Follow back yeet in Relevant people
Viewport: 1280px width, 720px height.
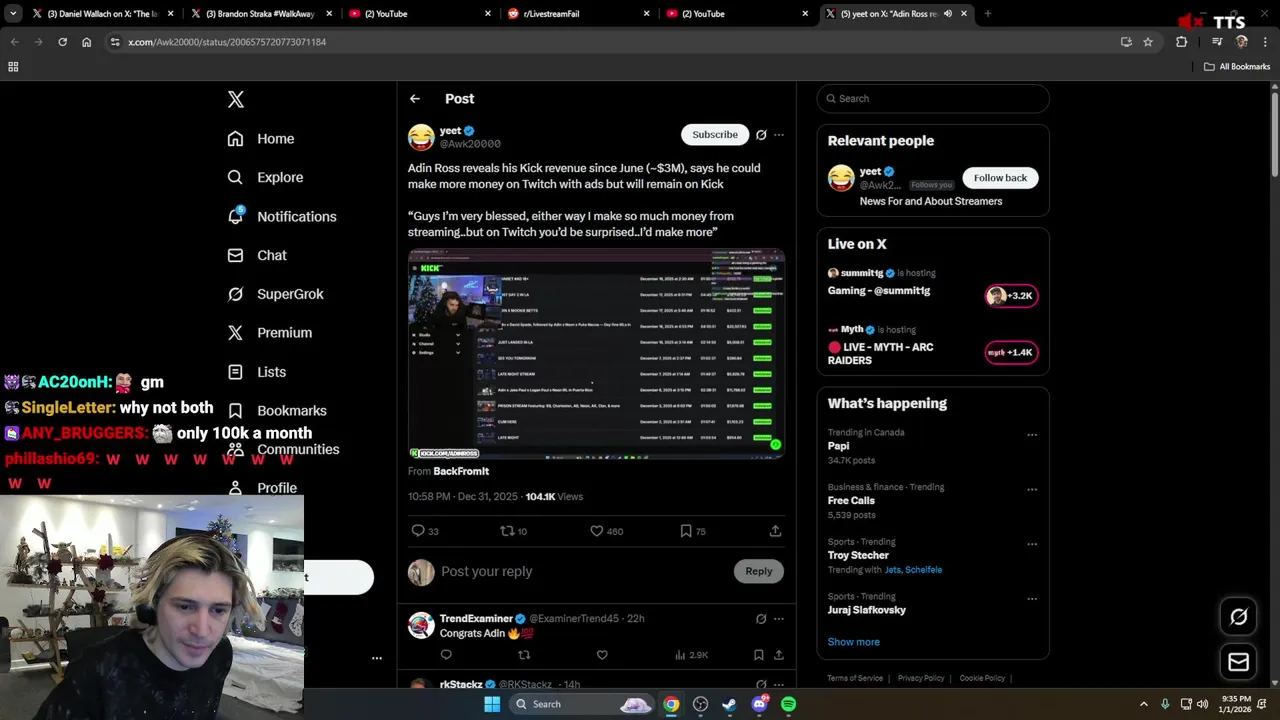click(x=1000, y=178)
